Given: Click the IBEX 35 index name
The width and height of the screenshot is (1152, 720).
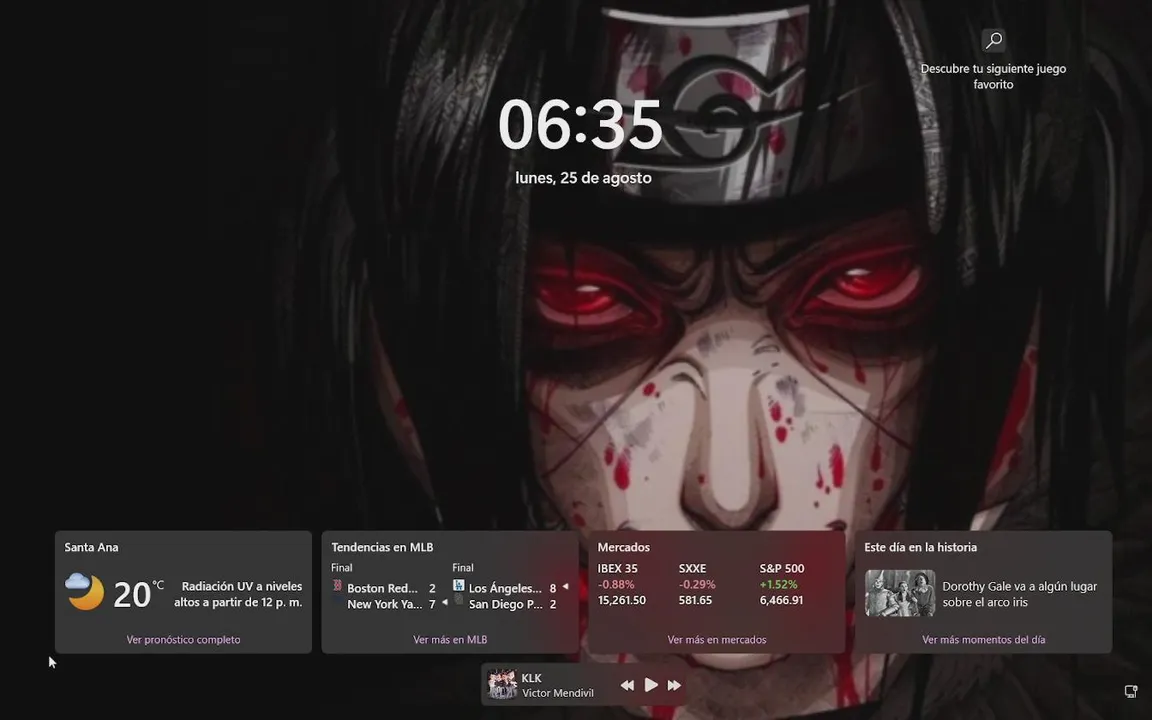Looking at the screenshot, I should click(x=617, y=569).
